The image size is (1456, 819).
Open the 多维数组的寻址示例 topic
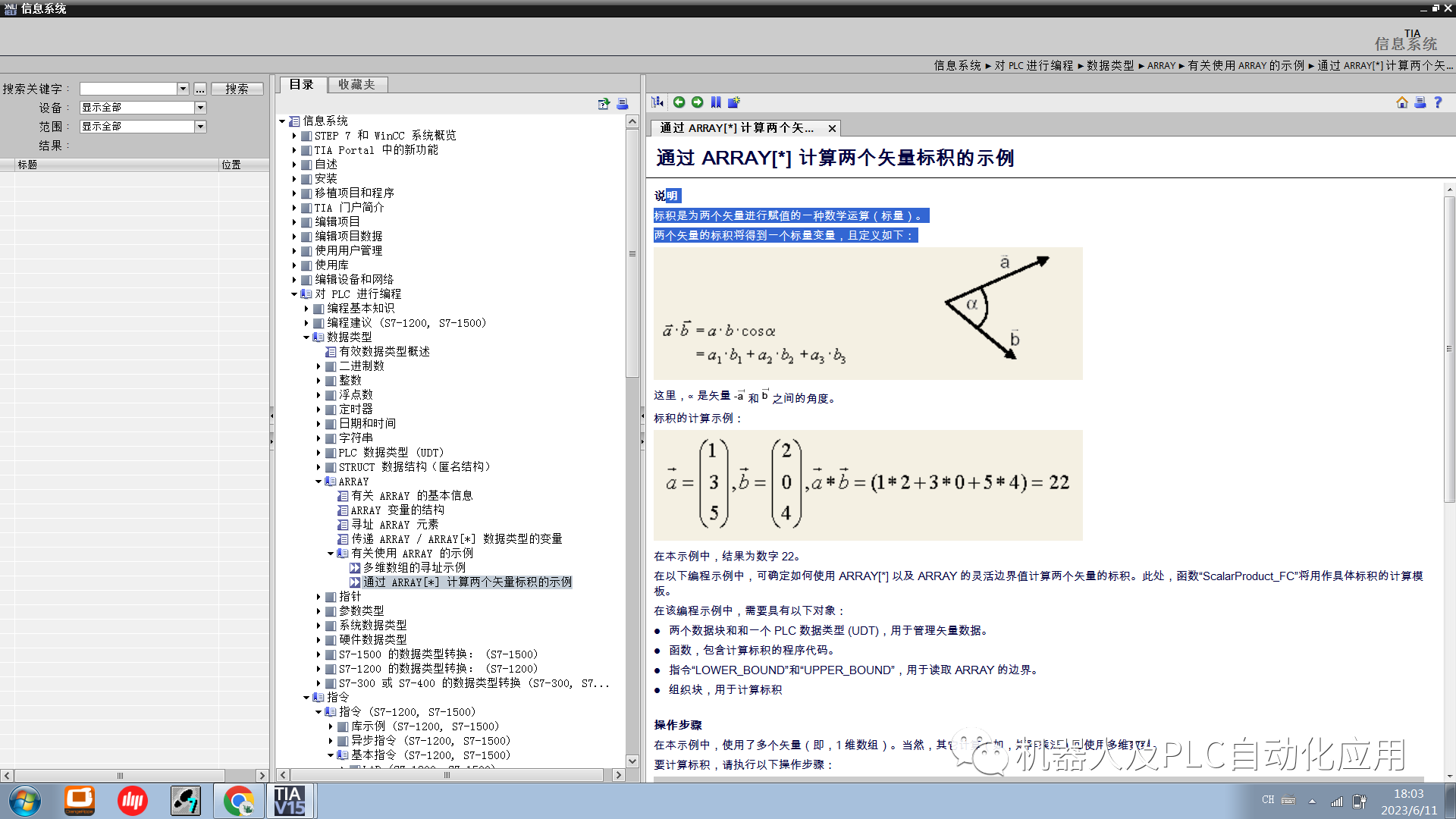[x=414, y=568]
